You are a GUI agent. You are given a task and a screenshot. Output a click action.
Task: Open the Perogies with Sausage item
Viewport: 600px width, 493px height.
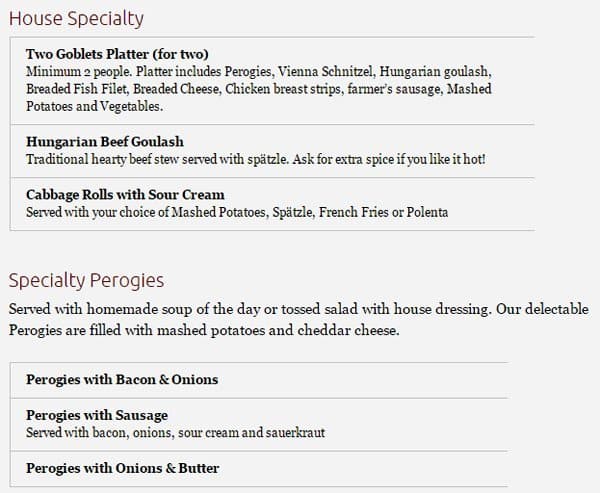click(97, 416)
